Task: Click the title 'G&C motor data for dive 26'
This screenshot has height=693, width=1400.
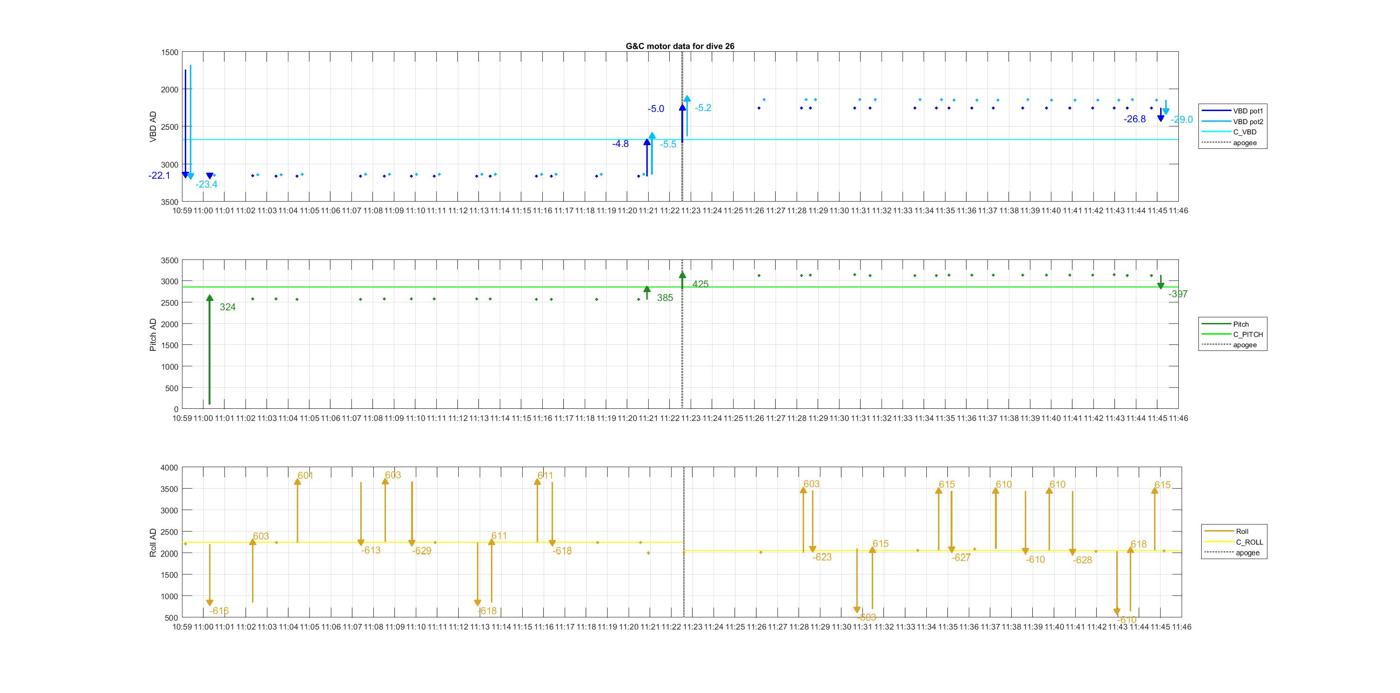Action: 680,46
